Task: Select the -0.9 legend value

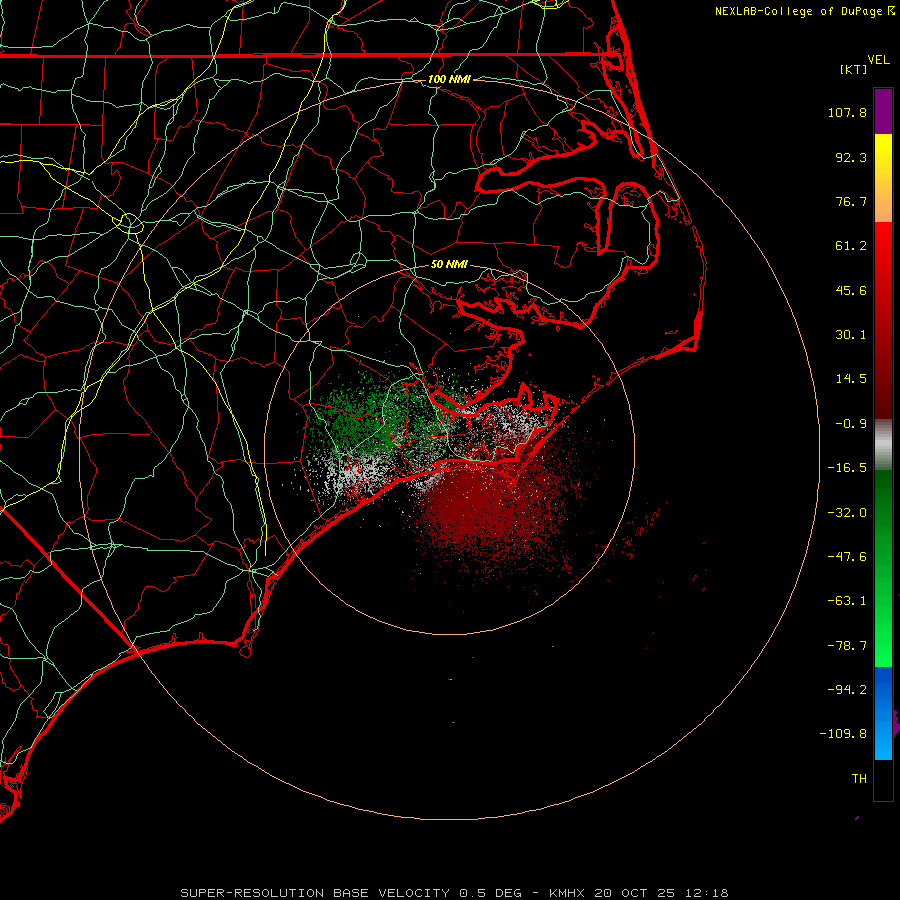Action: click(x=851, y=424)
